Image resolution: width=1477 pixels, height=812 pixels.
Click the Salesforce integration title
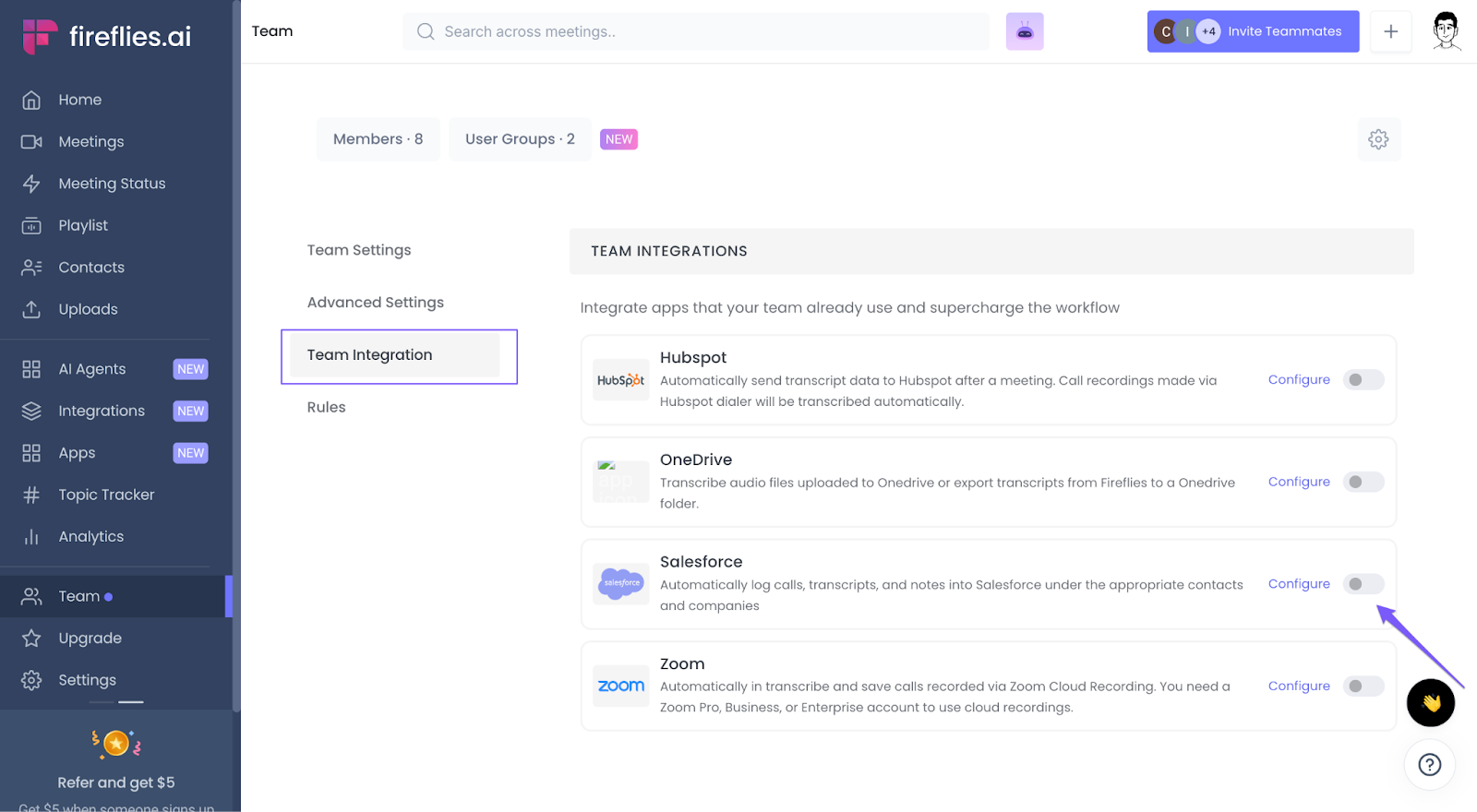tap(702, 562)
